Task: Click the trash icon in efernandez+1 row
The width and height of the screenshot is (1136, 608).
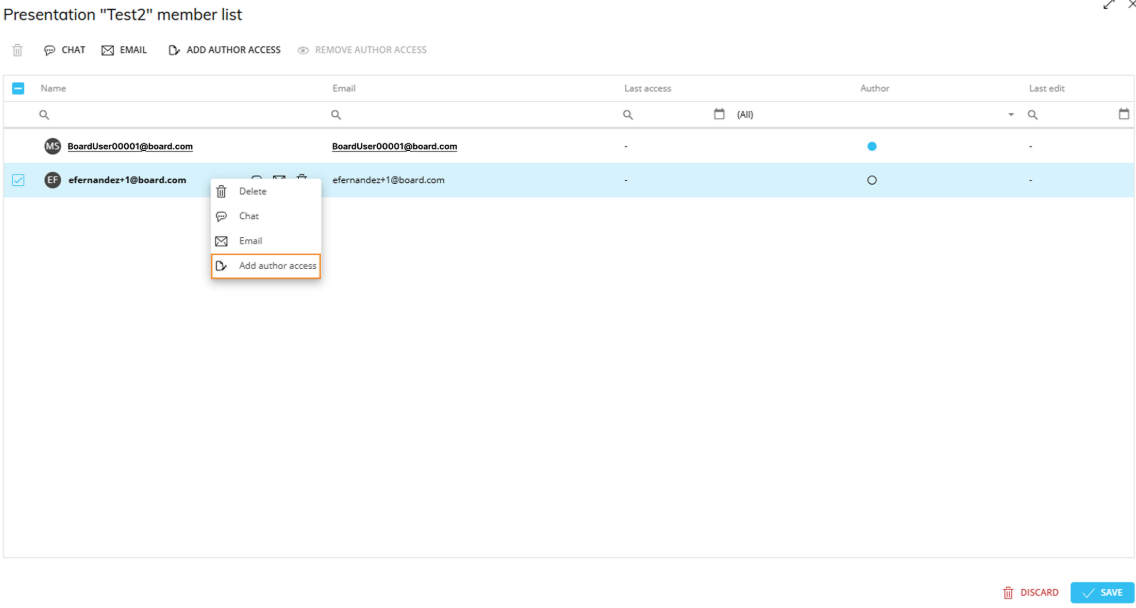Action: point(302,177)
